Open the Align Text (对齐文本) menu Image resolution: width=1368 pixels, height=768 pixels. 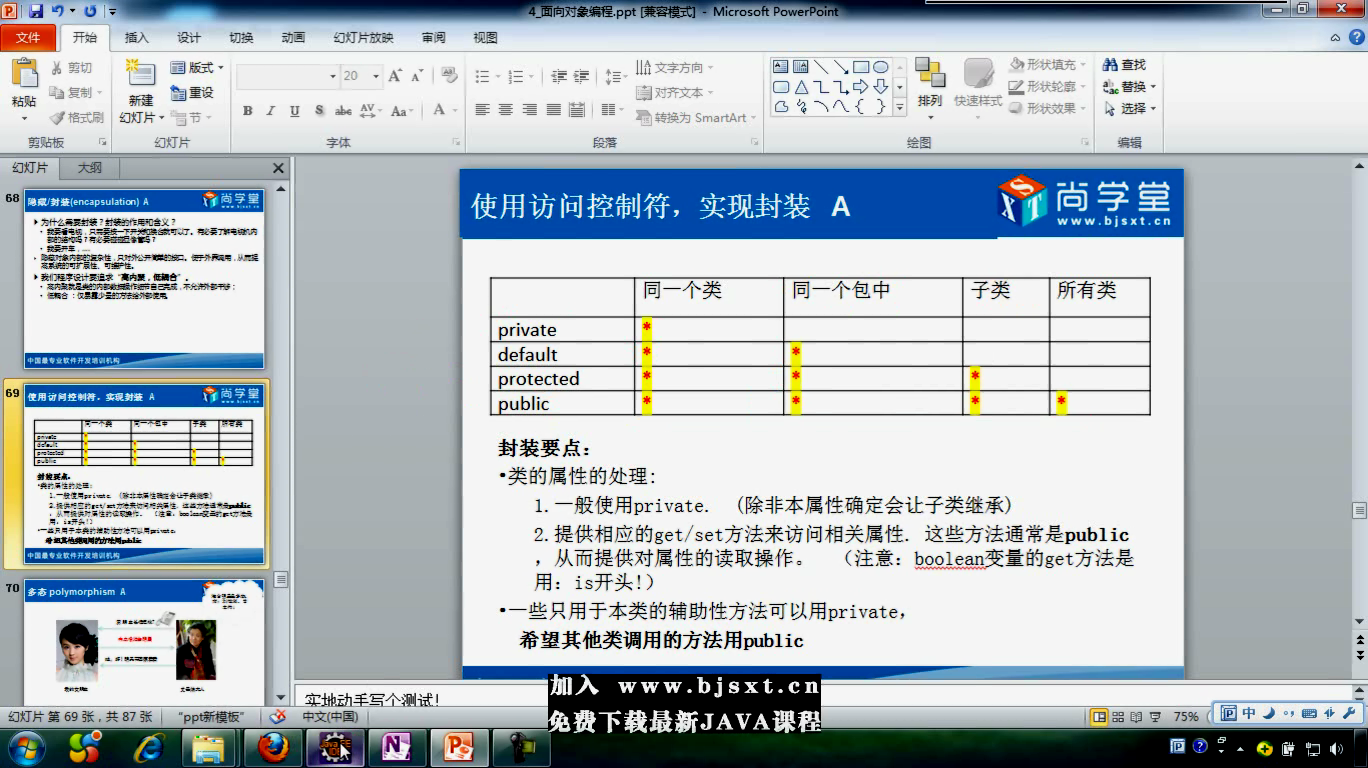pos(675,93)
